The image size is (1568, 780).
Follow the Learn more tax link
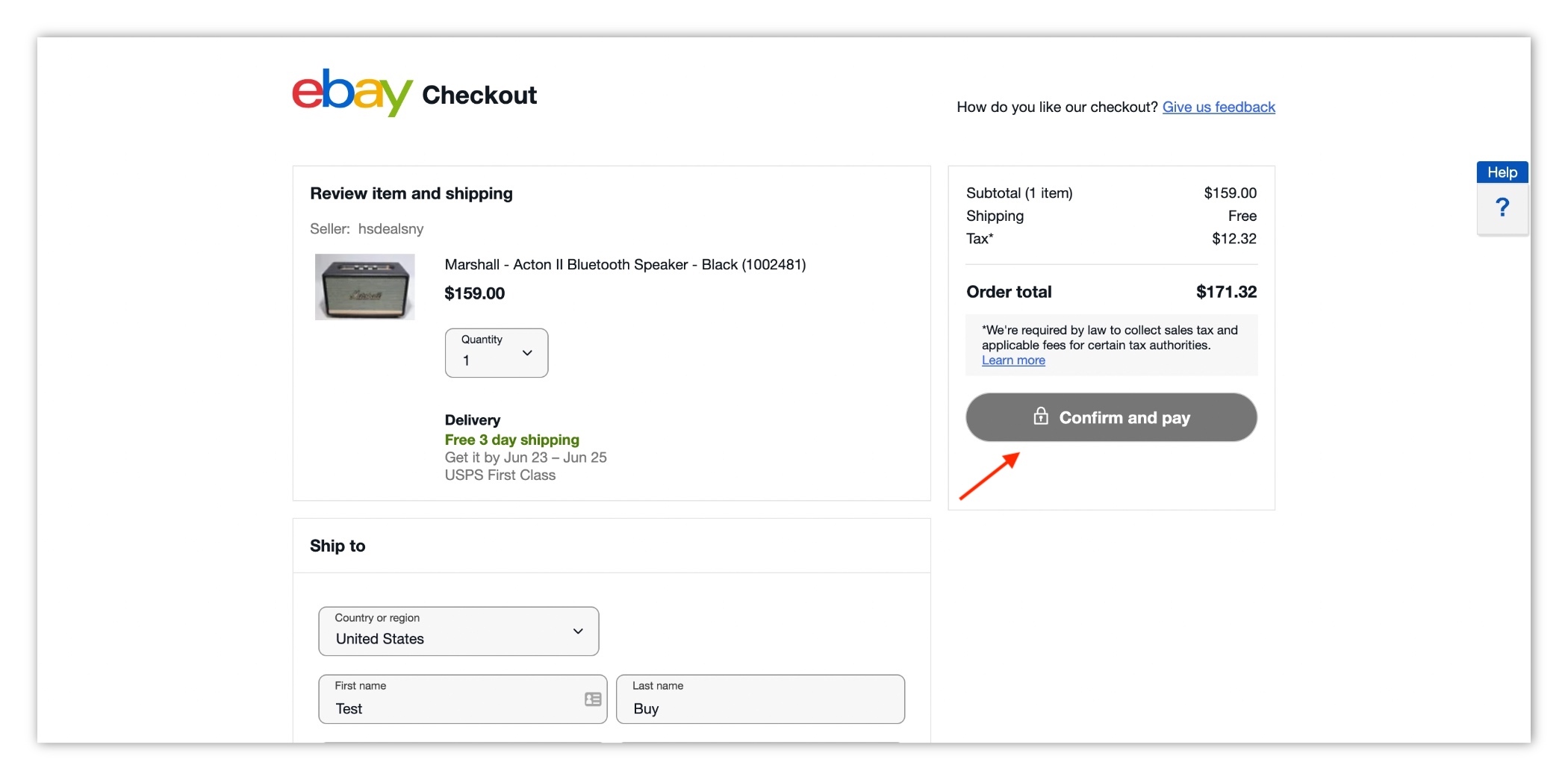[1013, 361]
